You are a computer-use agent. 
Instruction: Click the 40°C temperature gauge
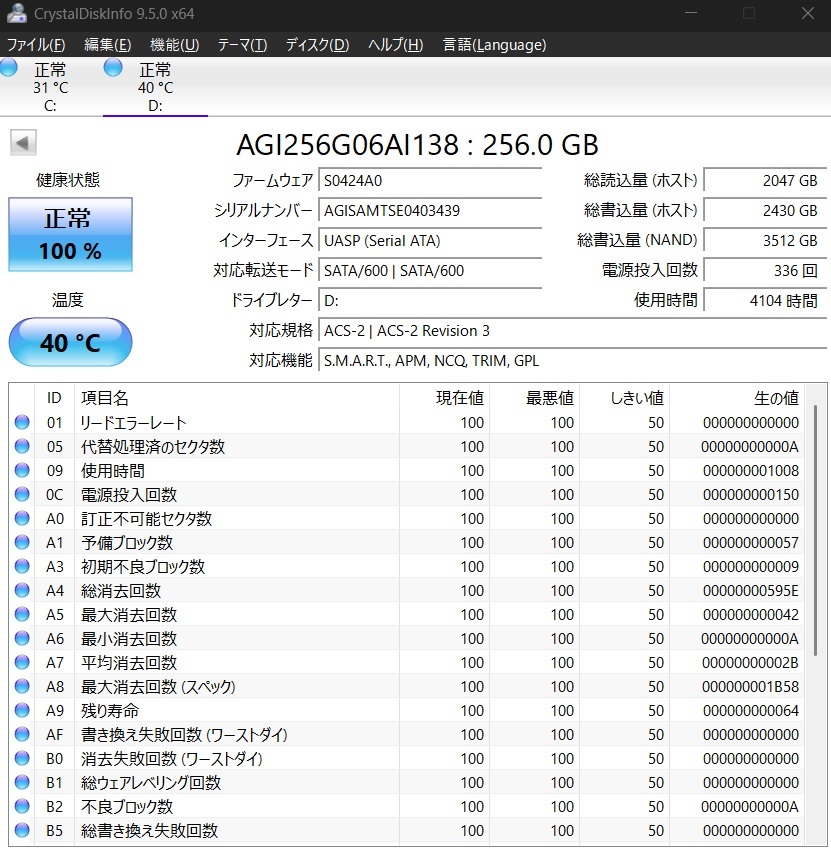coord(69,342)
